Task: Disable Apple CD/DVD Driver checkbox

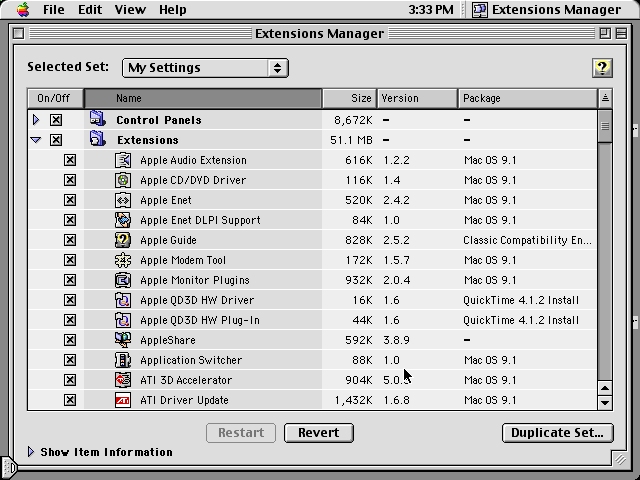Action: pyautogui.click(x=70, y=180)
